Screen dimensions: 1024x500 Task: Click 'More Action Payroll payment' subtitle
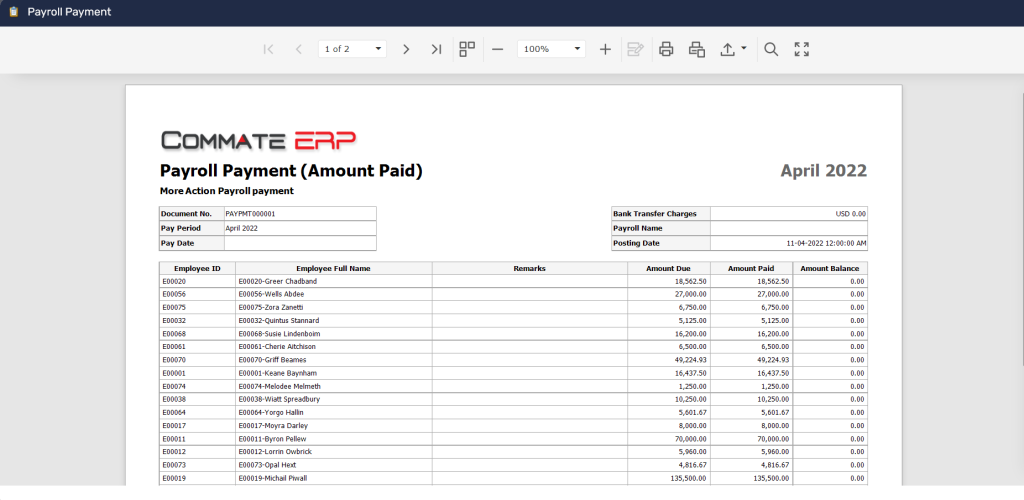pyautogui.click(x=227, y=191)
